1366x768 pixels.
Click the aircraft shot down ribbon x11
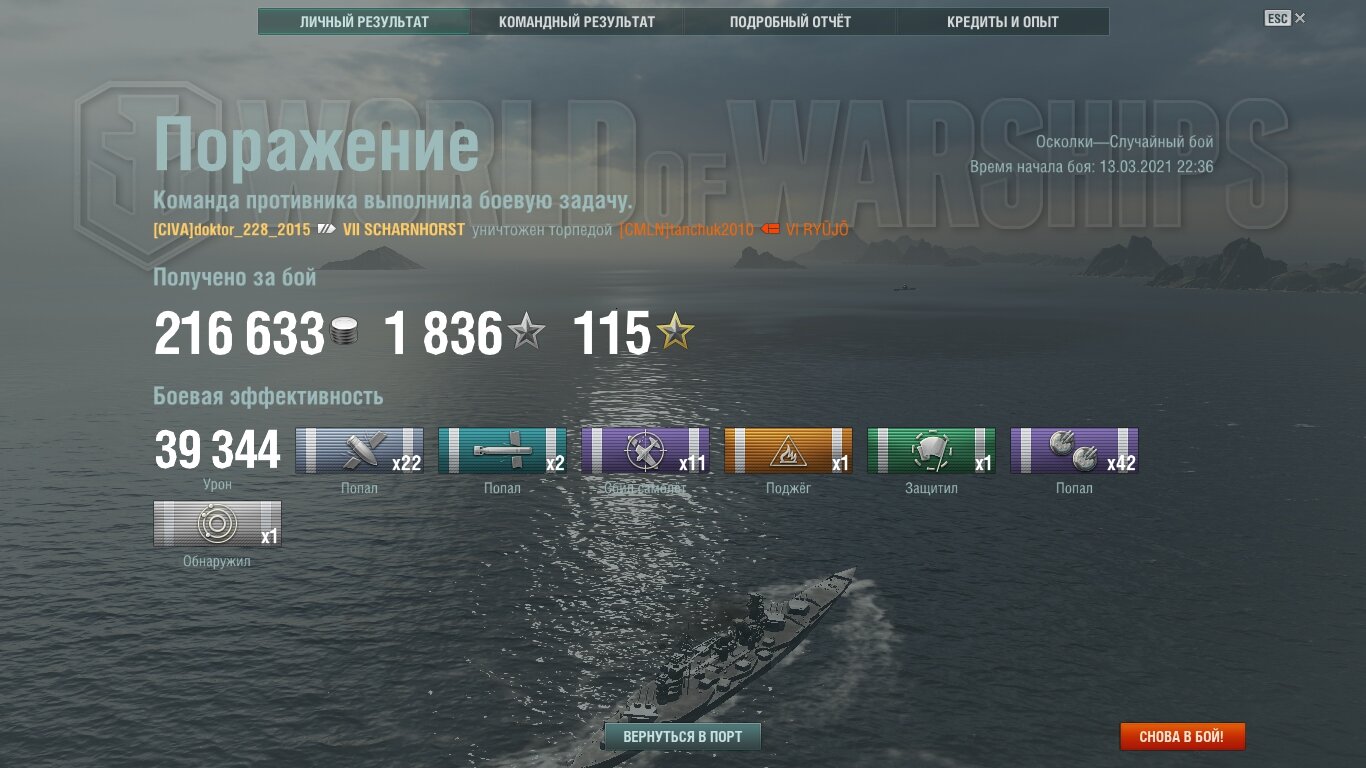(x=645, y=451)
